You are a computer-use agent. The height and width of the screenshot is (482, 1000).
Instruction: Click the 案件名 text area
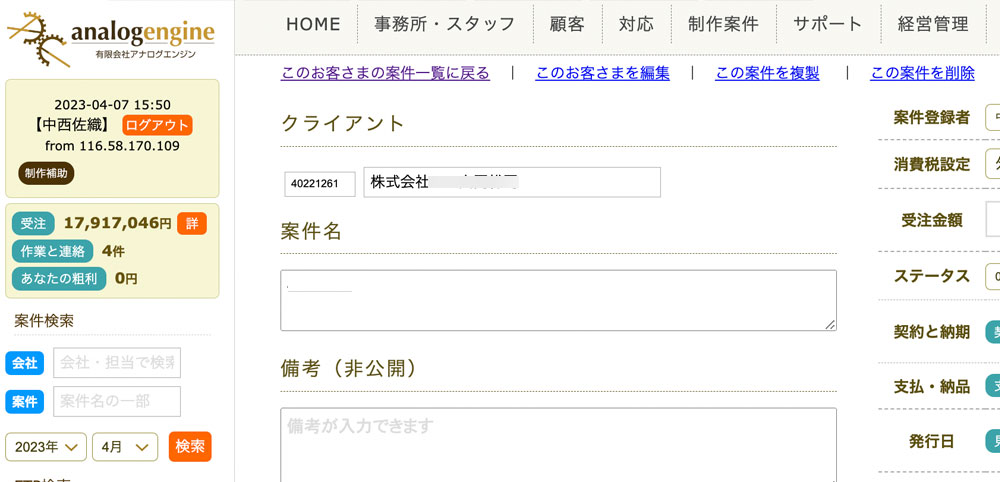point(559,300)
